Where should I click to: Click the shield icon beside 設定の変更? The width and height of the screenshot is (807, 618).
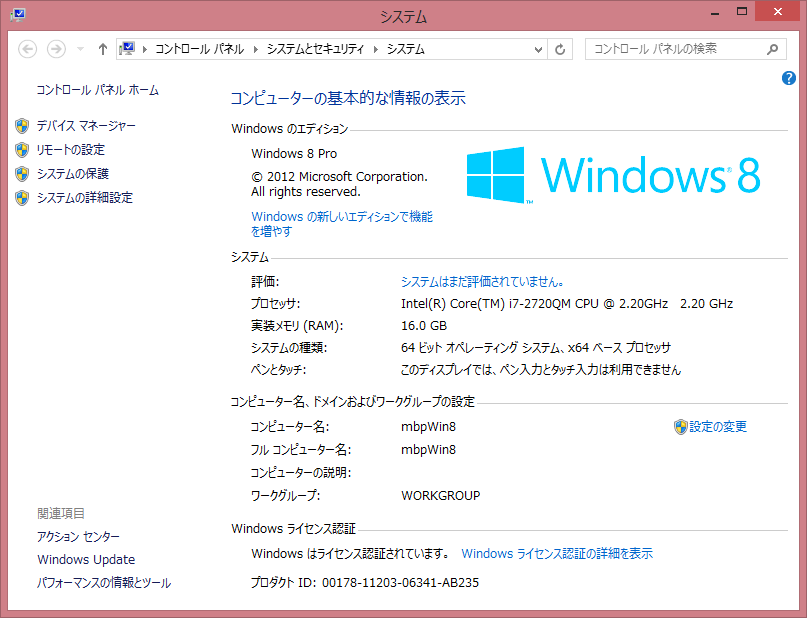point(680,427)
